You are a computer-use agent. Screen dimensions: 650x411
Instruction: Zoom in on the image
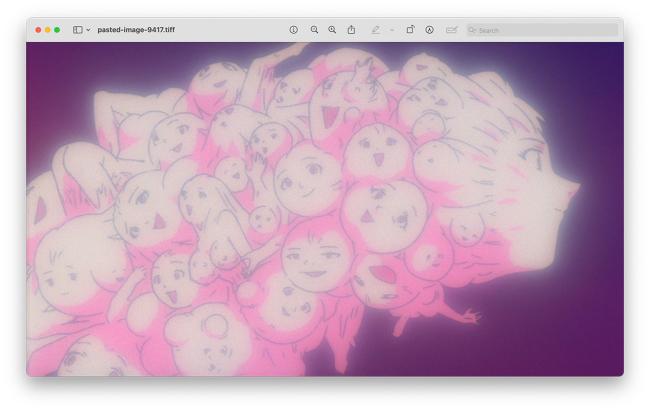332,30
